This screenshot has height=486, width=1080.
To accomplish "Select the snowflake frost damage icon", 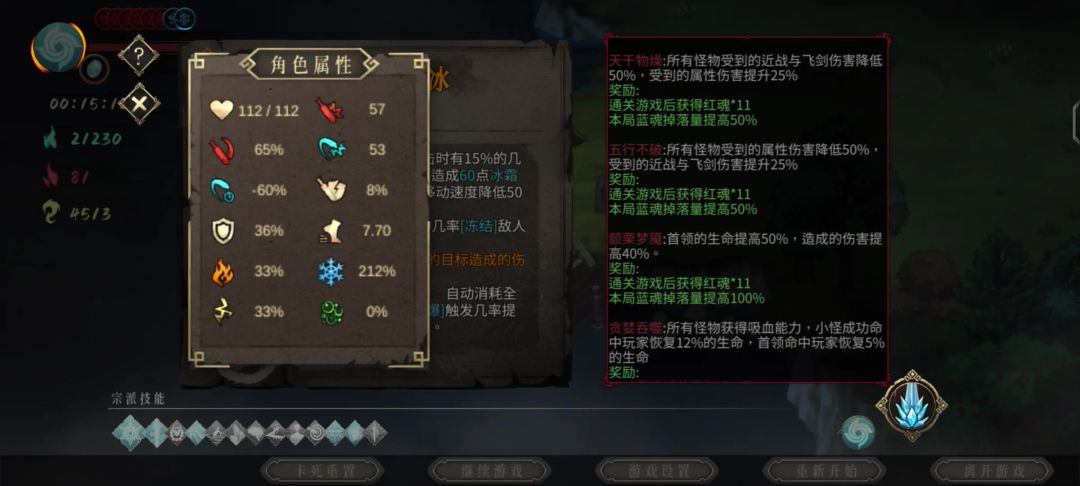I will [331, 272].
